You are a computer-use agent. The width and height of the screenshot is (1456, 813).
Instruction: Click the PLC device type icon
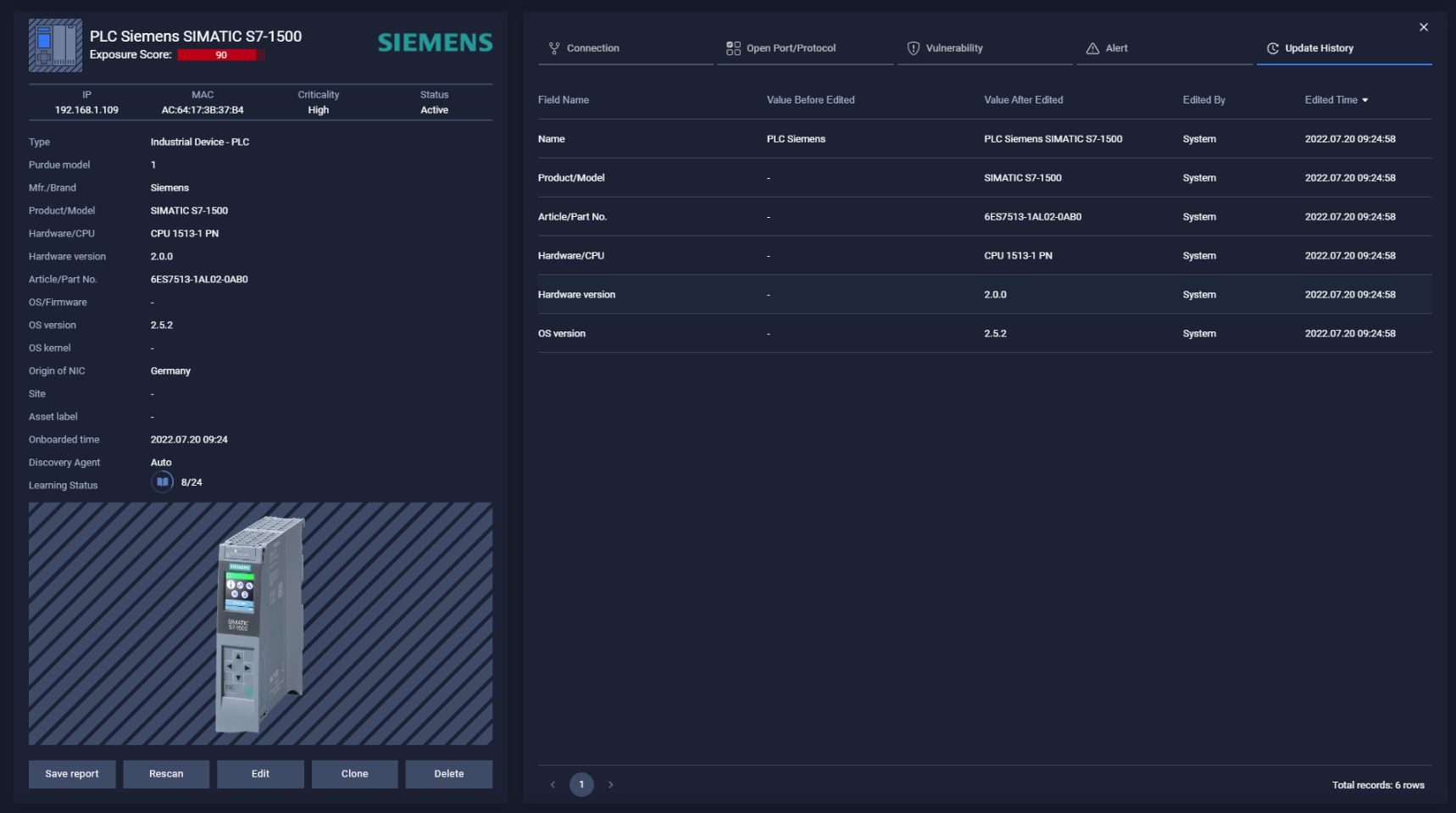pos(55,45)
